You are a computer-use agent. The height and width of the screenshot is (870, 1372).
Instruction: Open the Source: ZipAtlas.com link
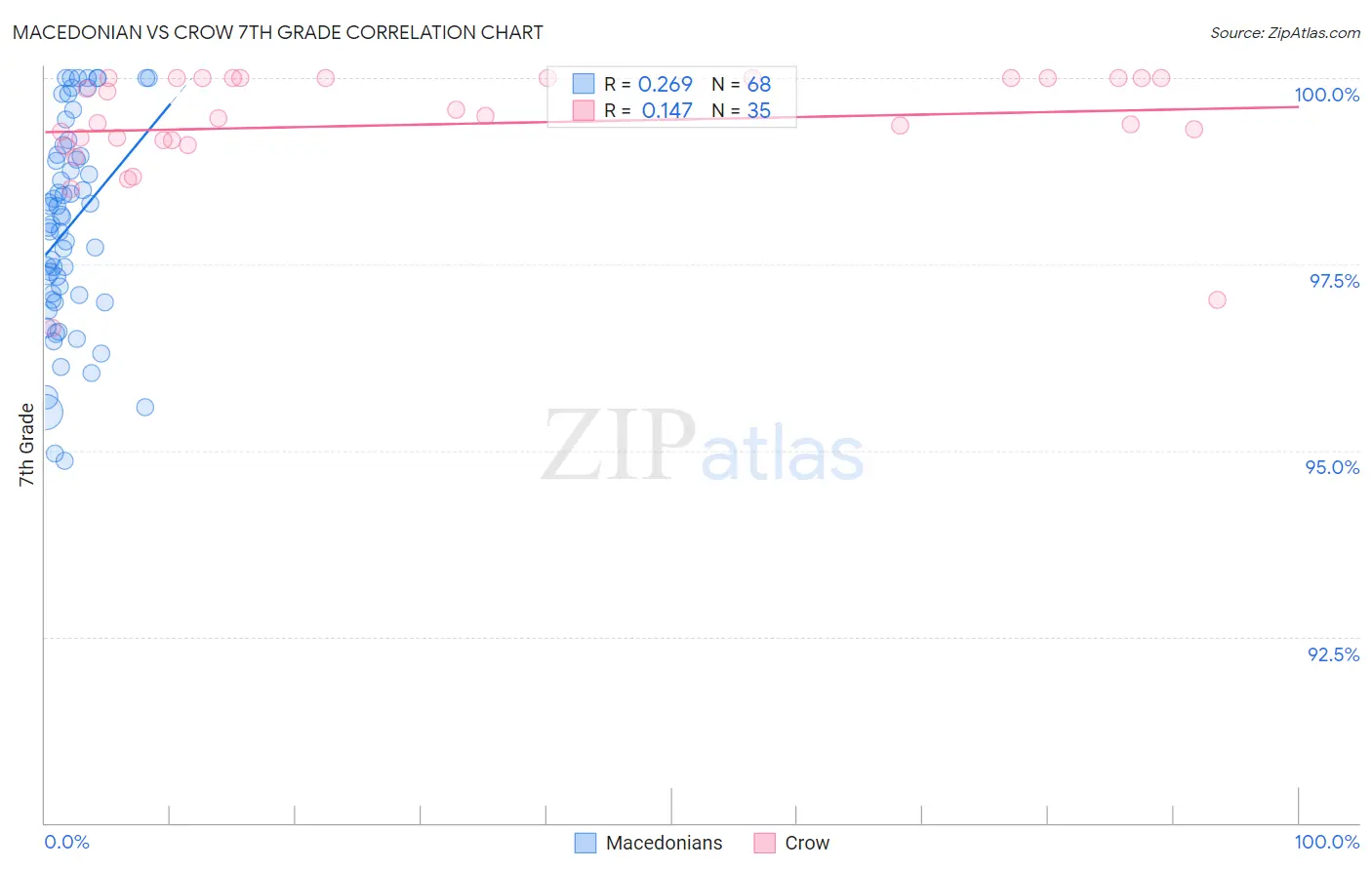pos(1285,32)
